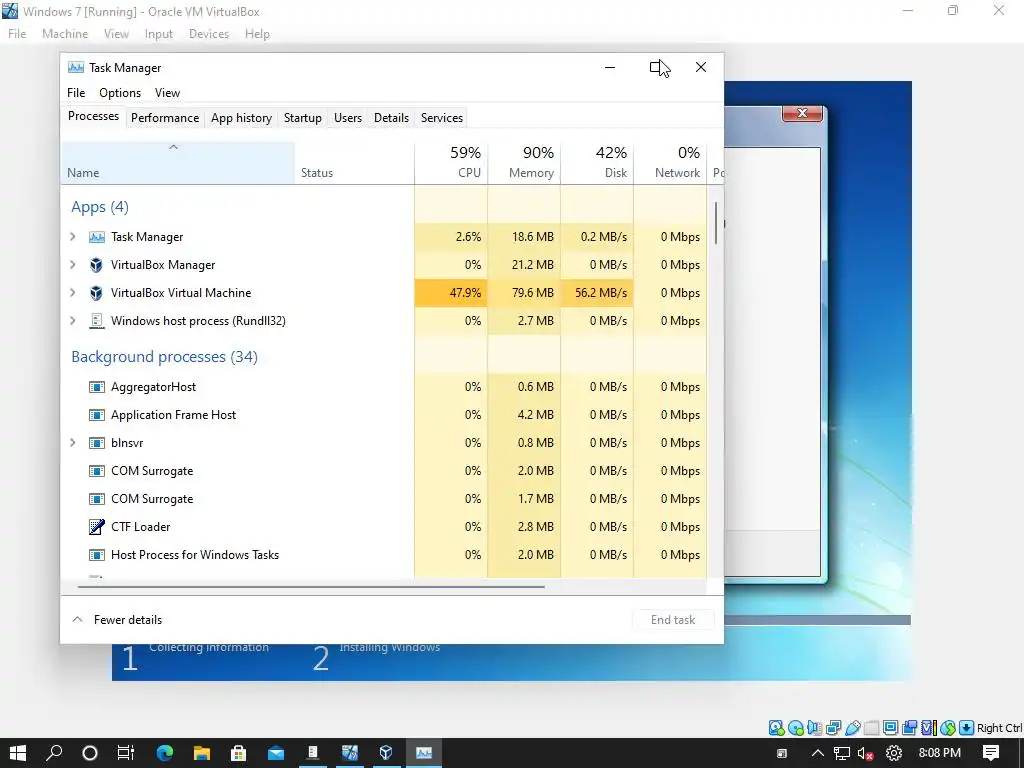Switch to VirtualBox cube icon in taskbar
Screen dimensions: 1024x768
[x=386, y=753]
